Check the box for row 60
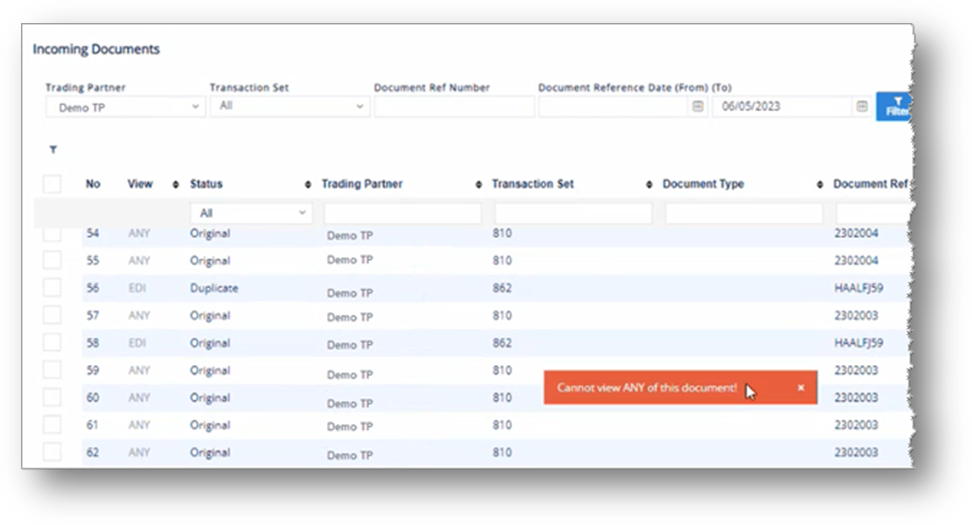 tap(52, 397)
